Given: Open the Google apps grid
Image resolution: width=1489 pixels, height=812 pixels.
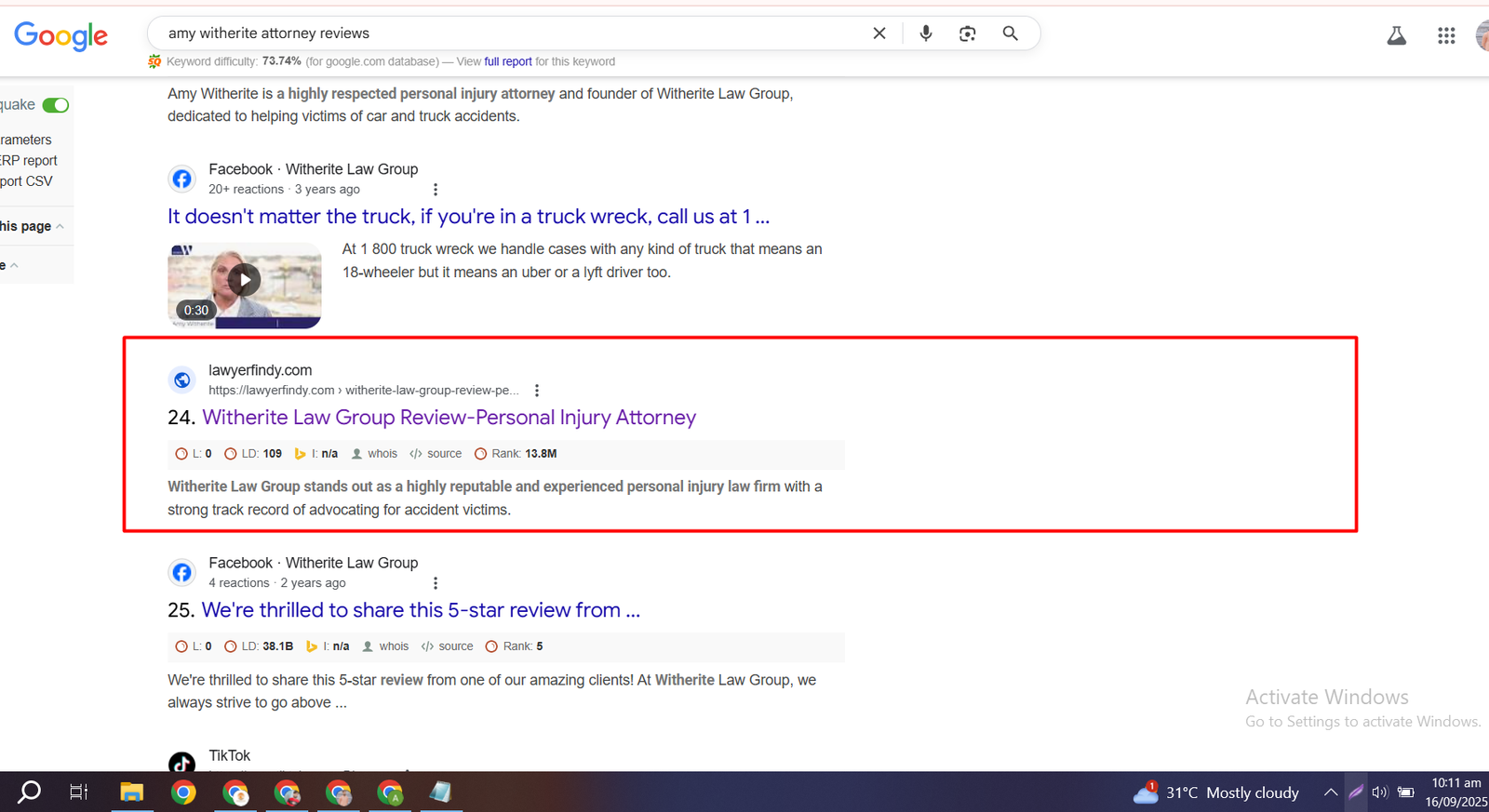Looking at the screenshot, I should (x=1445, y=35).
